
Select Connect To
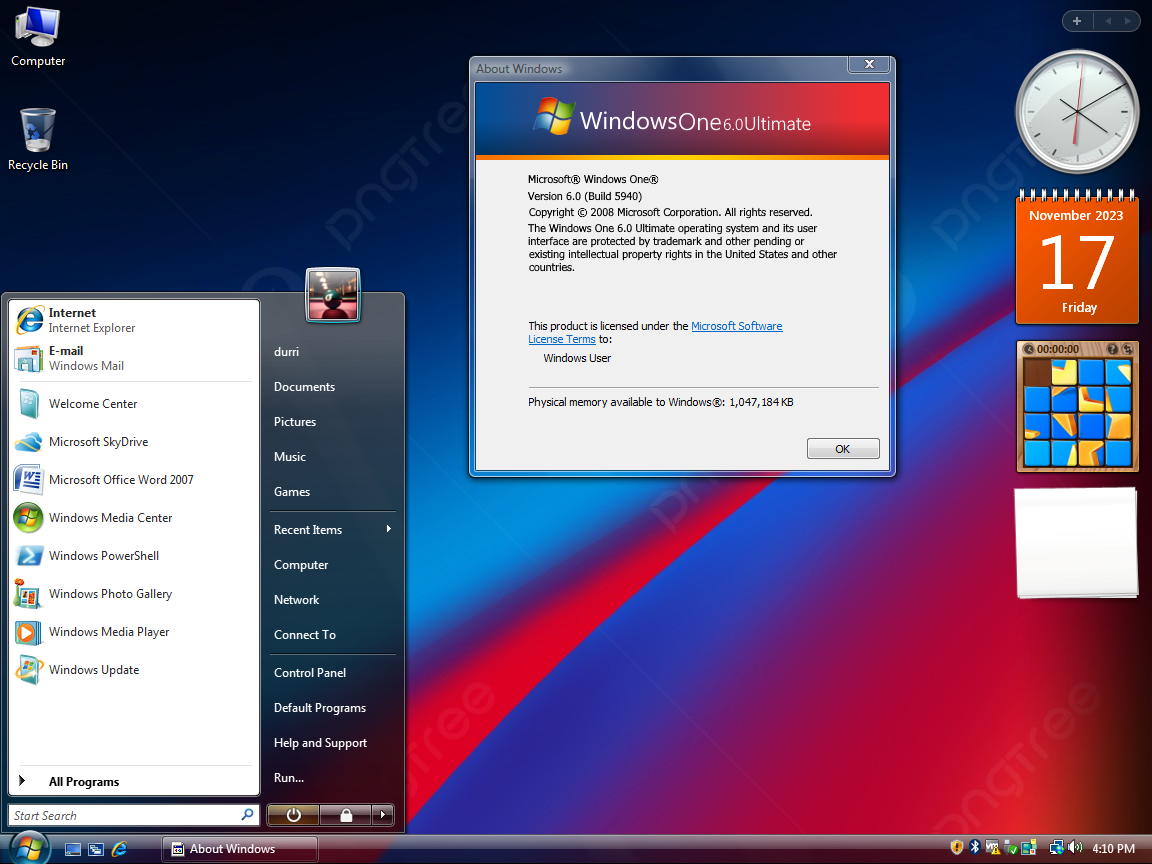pyautogui.click(x=331, y=635)
